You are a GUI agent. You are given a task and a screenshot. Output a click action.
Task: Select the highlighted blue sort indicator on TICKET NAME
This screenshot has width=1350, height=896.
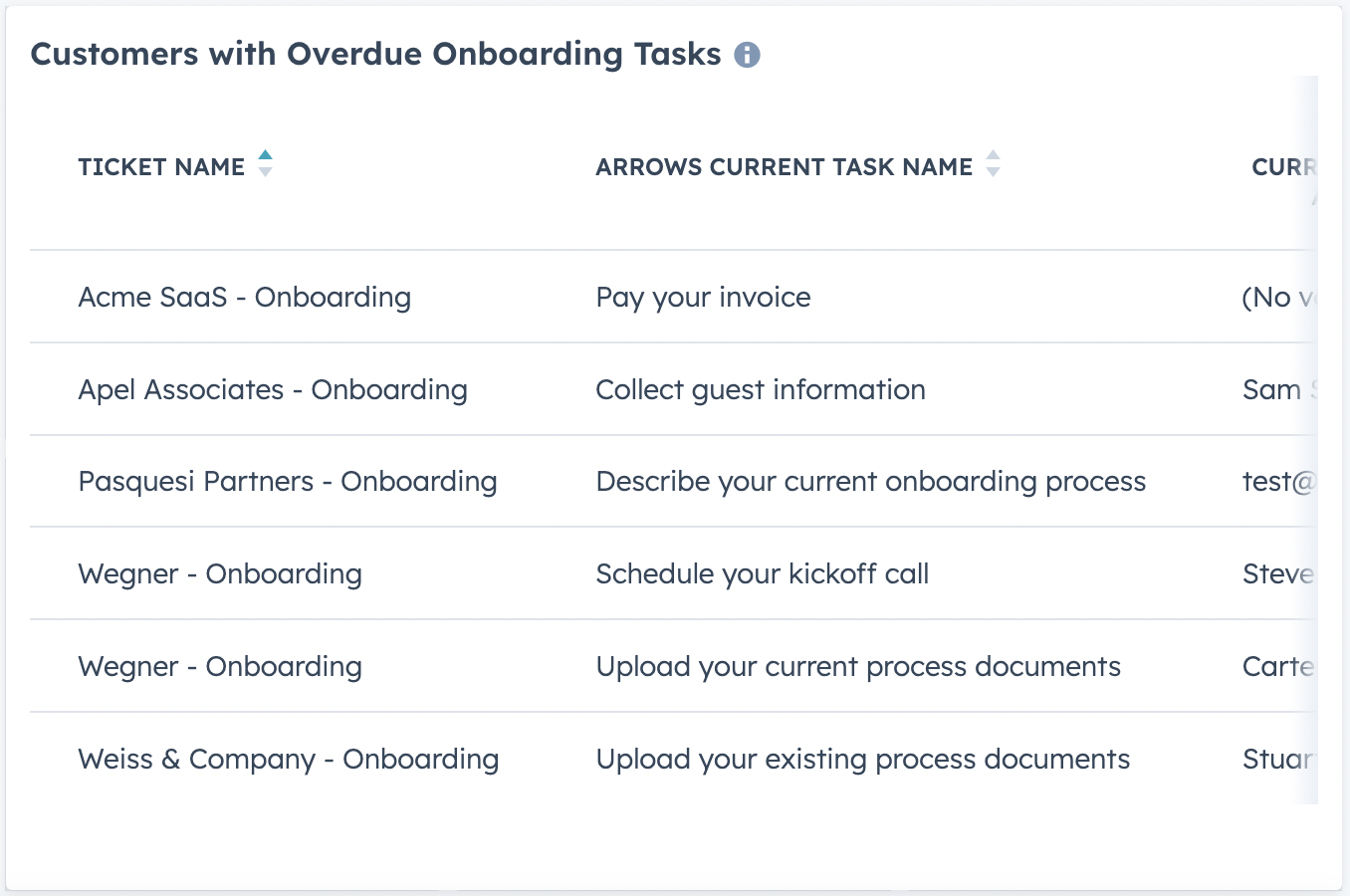point(265,155)
